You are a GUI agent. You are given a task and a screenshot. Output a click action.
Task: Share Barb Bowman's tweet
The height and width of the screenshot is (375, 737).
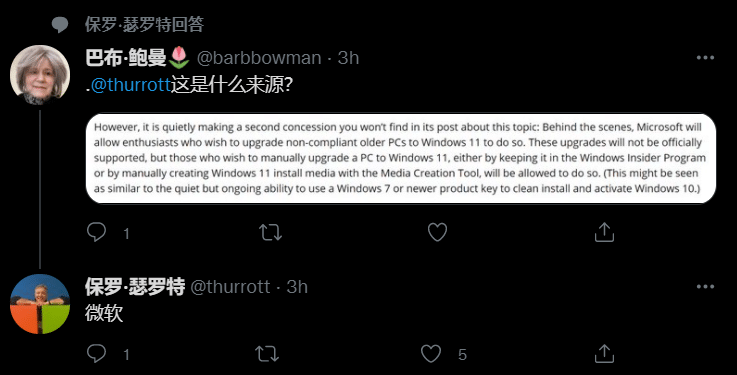pos(604,232)
